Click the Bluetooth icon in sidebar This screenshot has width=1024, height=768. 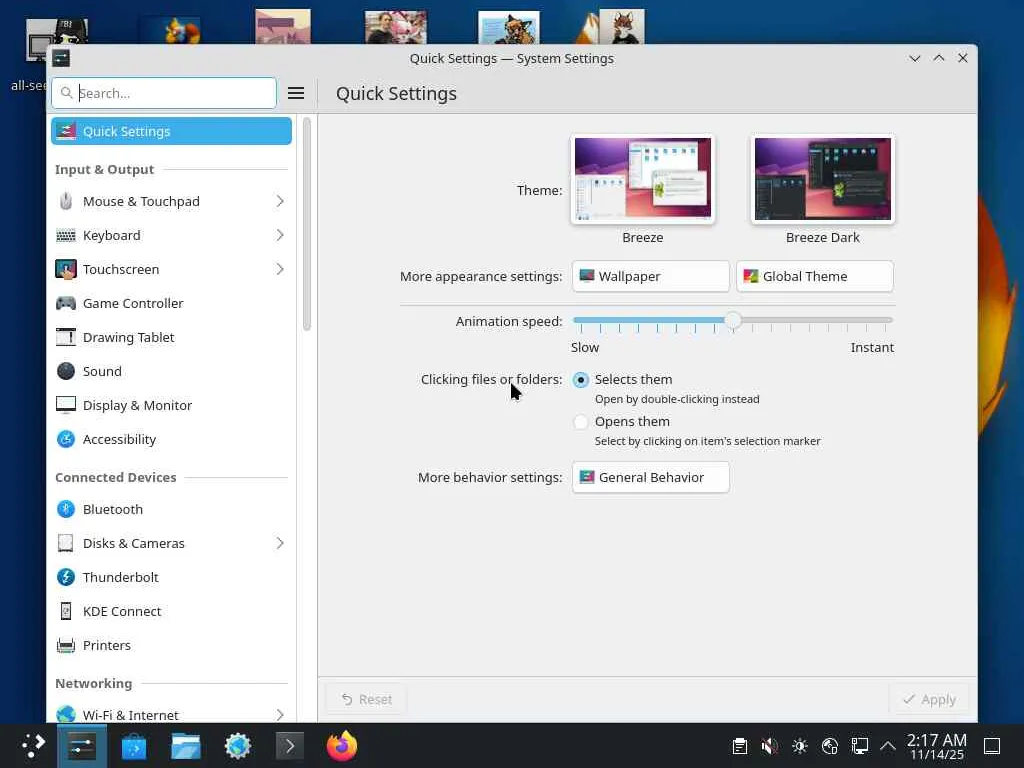point(65,509)
